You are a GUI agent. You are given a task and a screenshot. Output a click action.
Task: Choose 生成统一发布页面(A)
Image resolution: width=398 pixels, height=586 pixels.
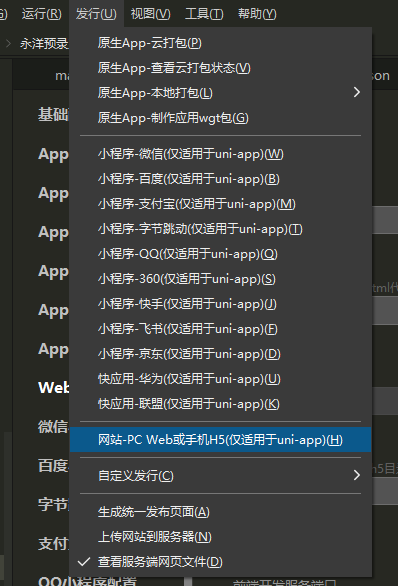pos(220,512)
